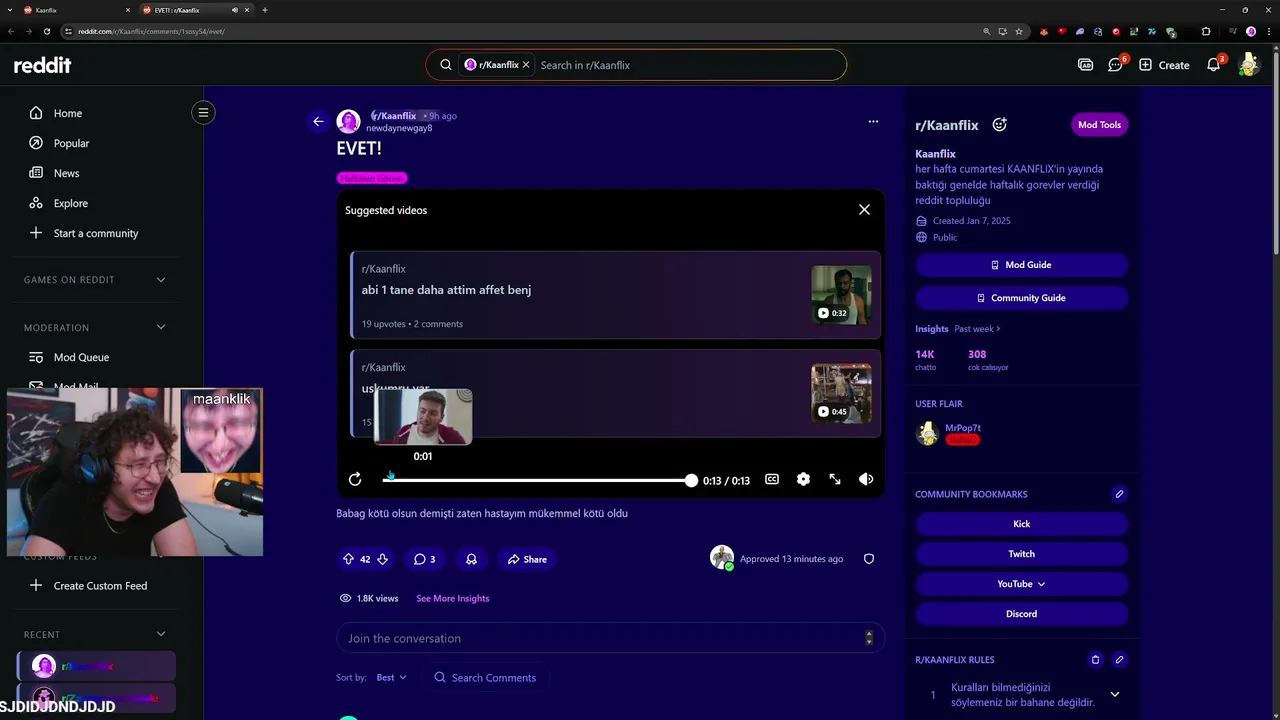The height and width of the screenshot is (720, 1280).
Task: Toggle closed captions on the video
Action: pyautogui.click(x=772, y=479)
